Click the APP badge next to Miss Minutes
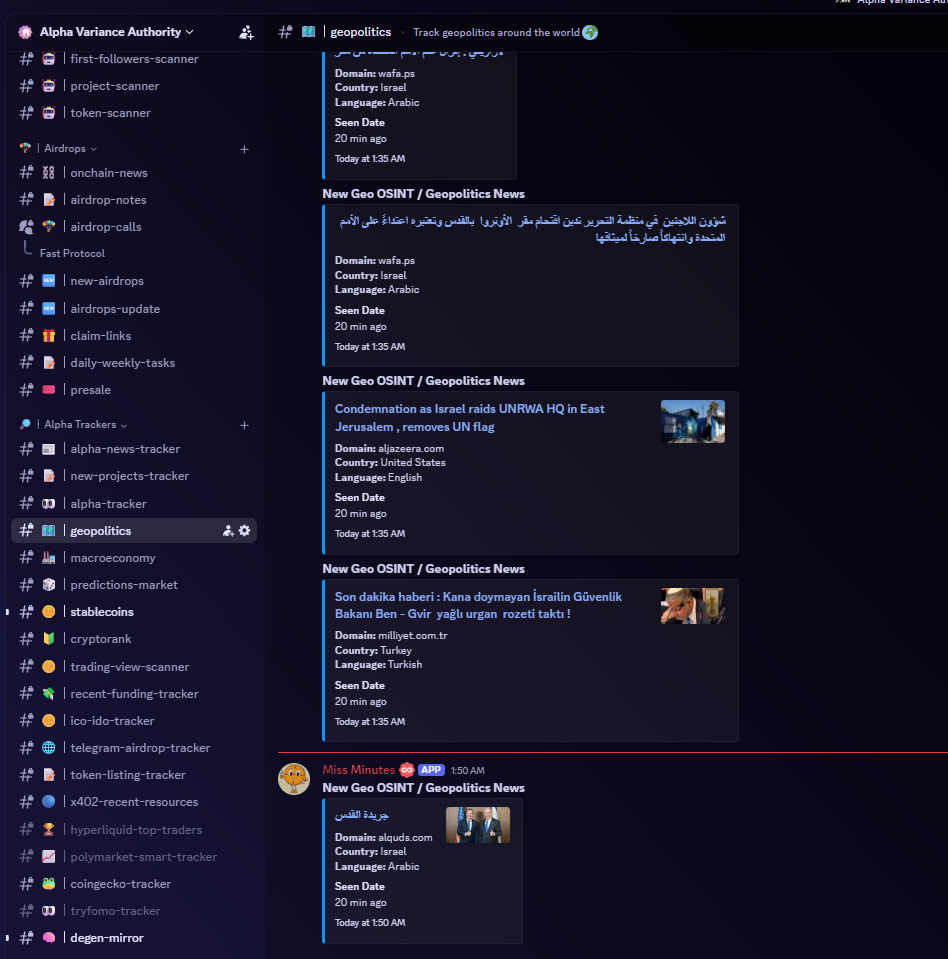 tap(431, 770)
